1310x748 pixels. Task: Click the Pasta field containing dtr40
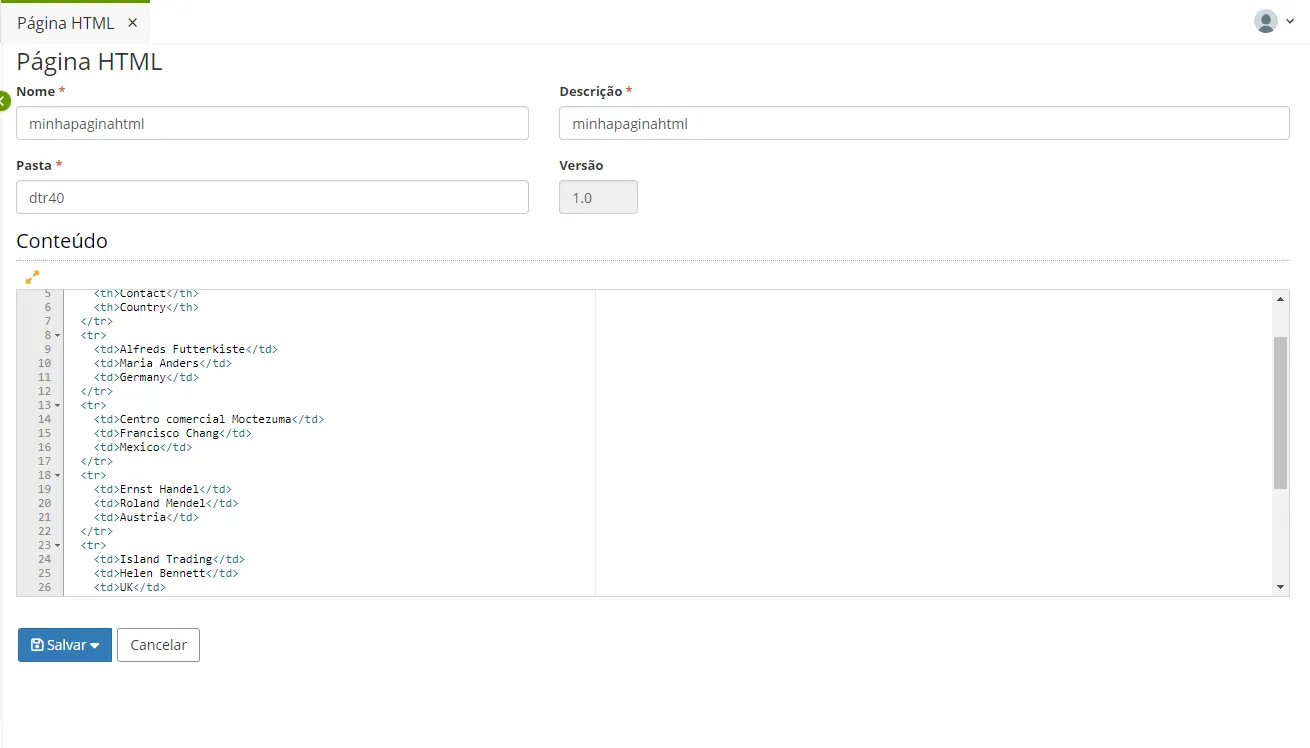tap(272, 197)
